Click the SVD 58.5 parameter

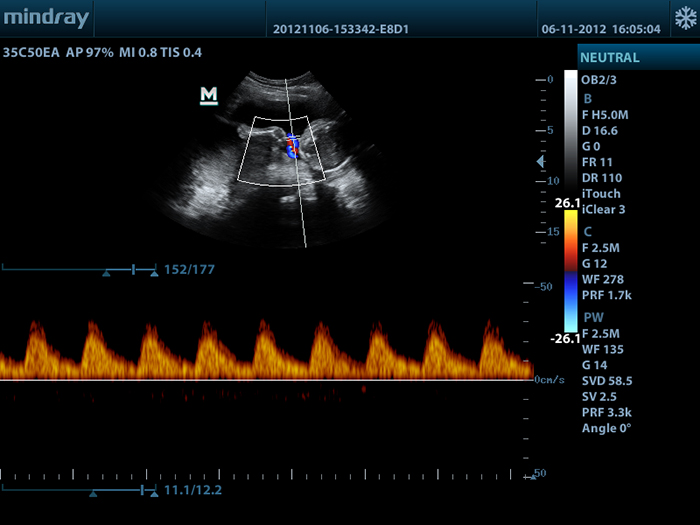click(x=607, y=381)
